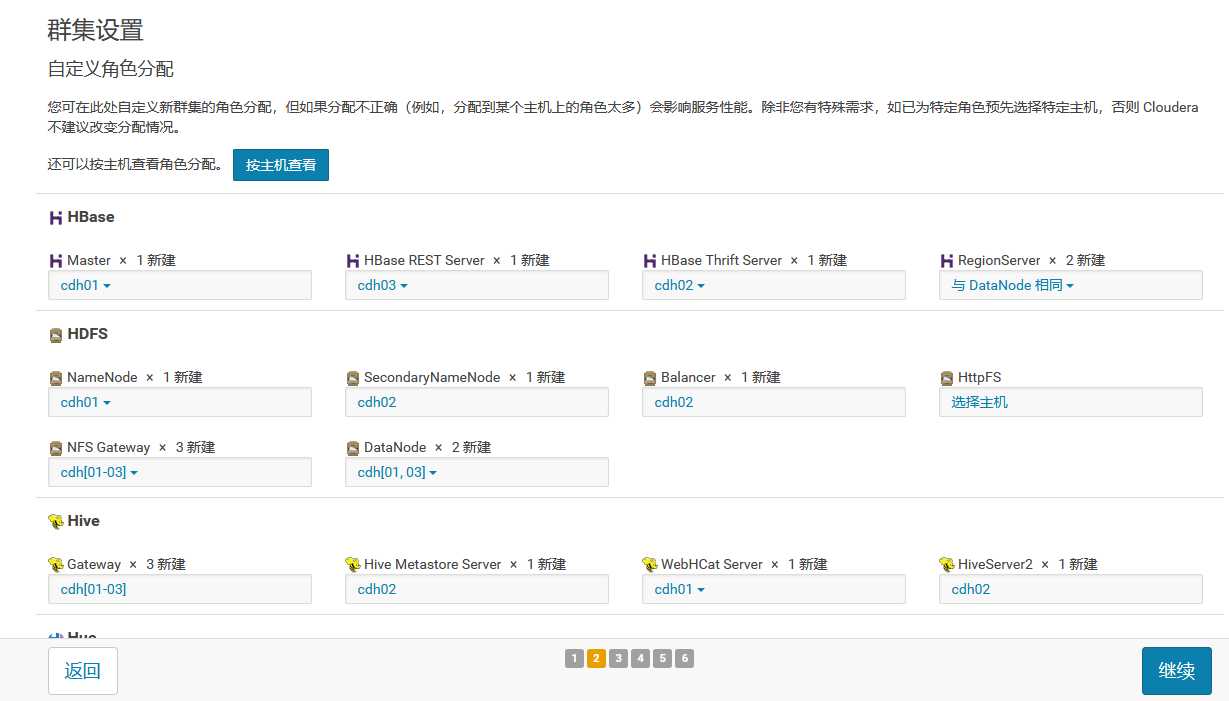This screenshot has height=701, width=1229.
Task: Click the 按主机查看 button
Action: click(281, 165)
